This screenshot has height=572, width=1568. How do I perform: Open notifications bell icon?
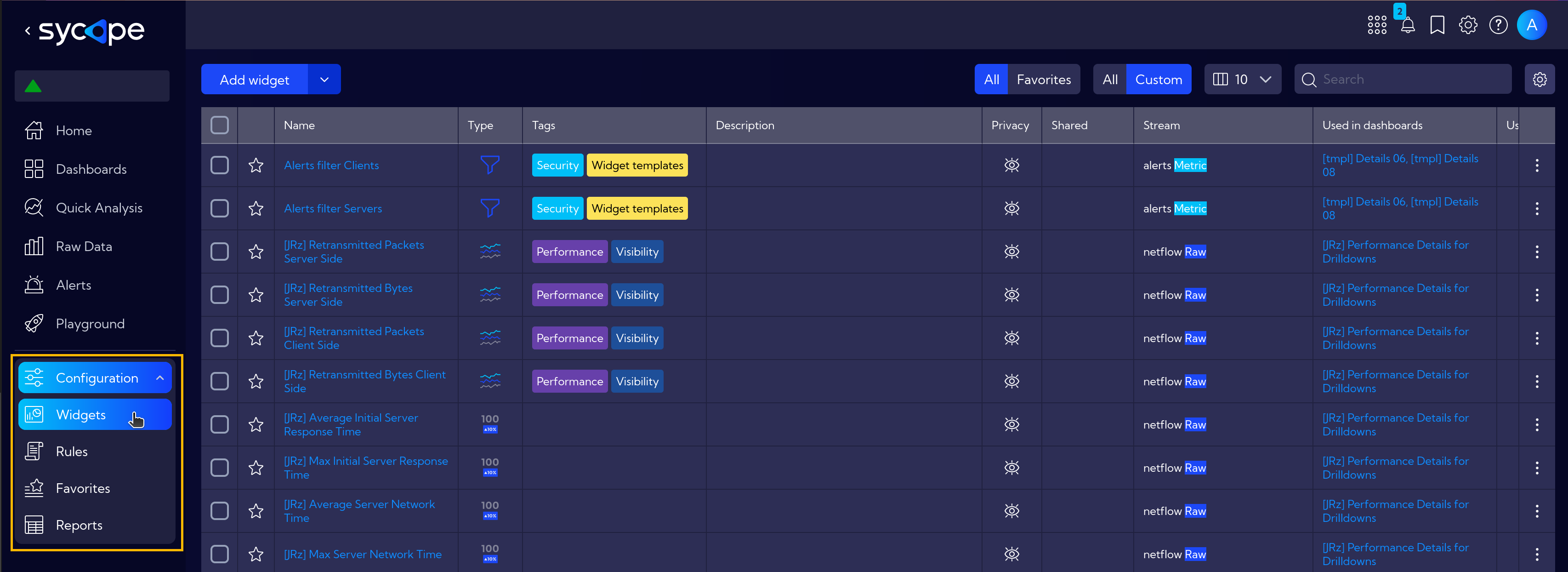point(1407,25)
